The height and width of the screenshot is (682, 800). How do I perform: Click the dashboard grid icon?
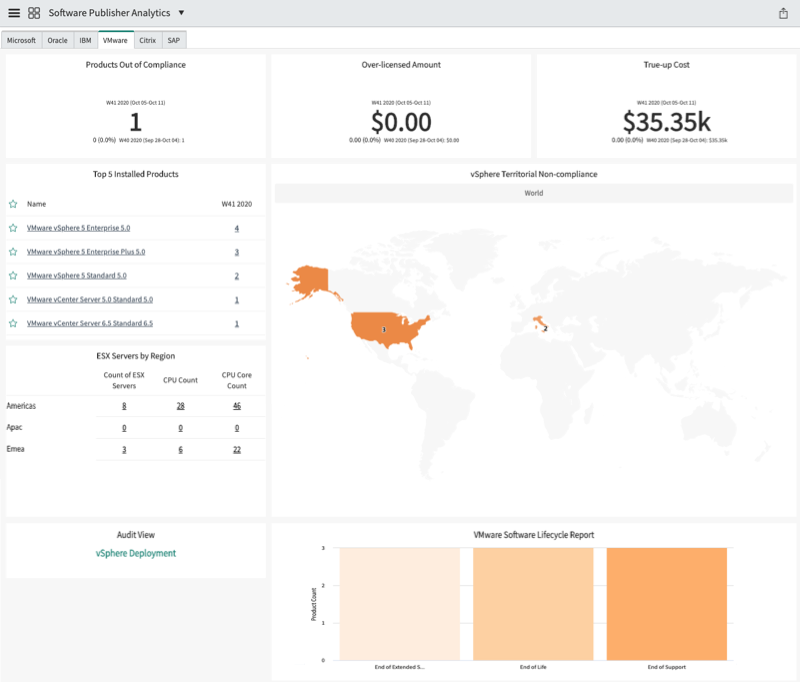(34, 13)
